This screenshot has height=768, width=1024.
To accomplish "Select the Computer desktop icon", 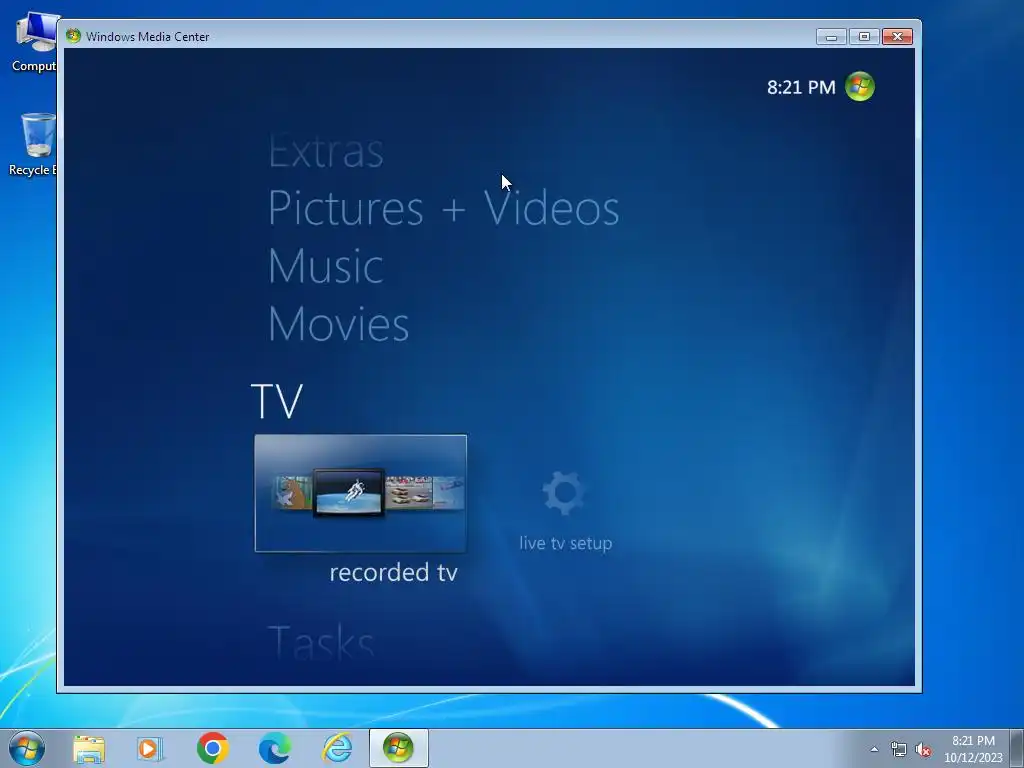I will pos(34,42).
